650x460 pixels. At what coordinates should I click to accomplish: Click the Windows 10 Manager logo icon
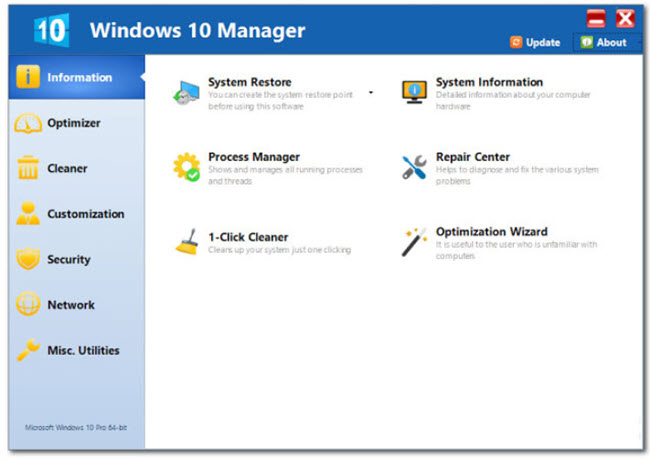click(x=50, y=30)
